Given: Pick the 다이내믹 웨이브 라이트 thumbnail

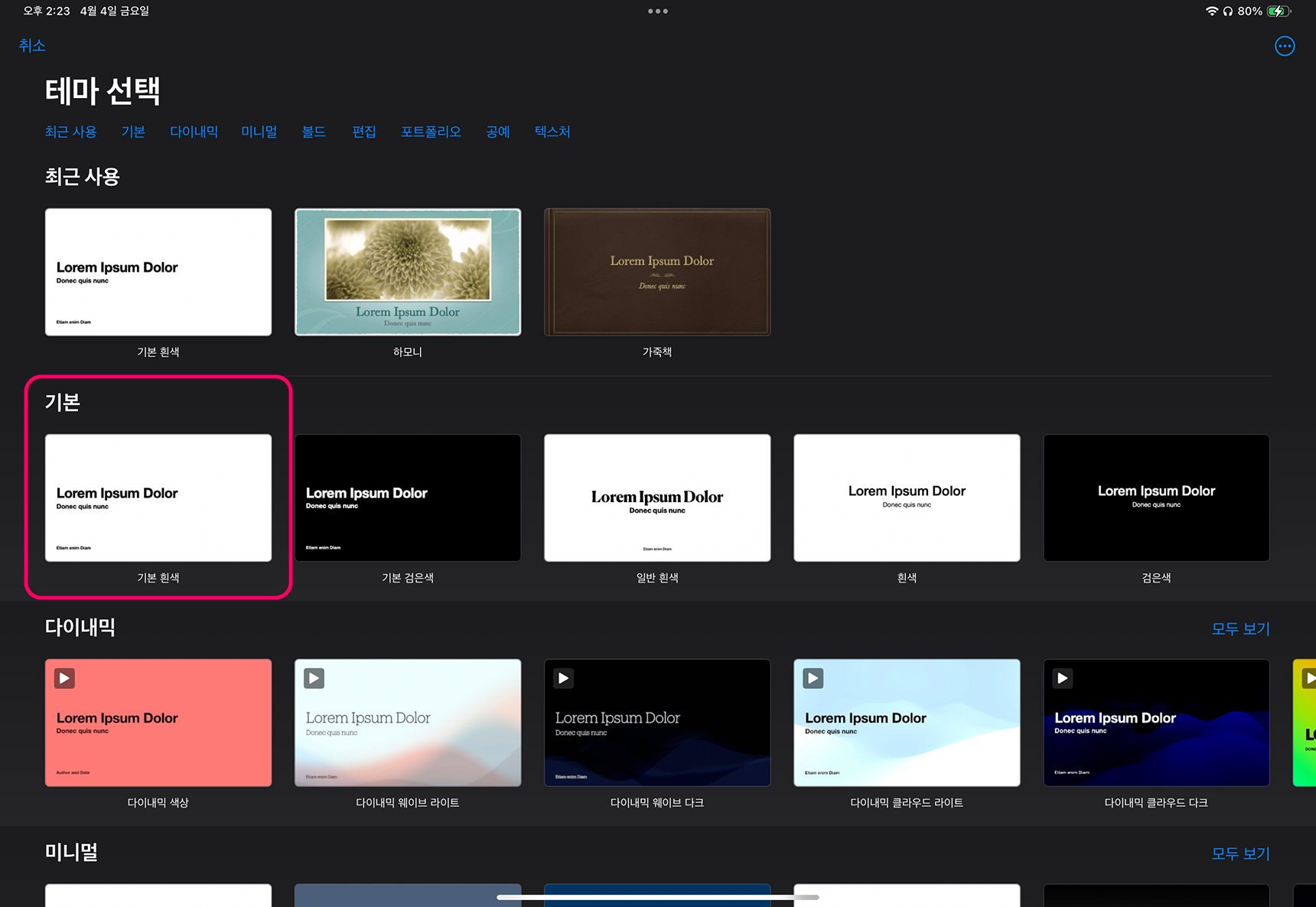Looking at the screenshot, I should [408, 723].
